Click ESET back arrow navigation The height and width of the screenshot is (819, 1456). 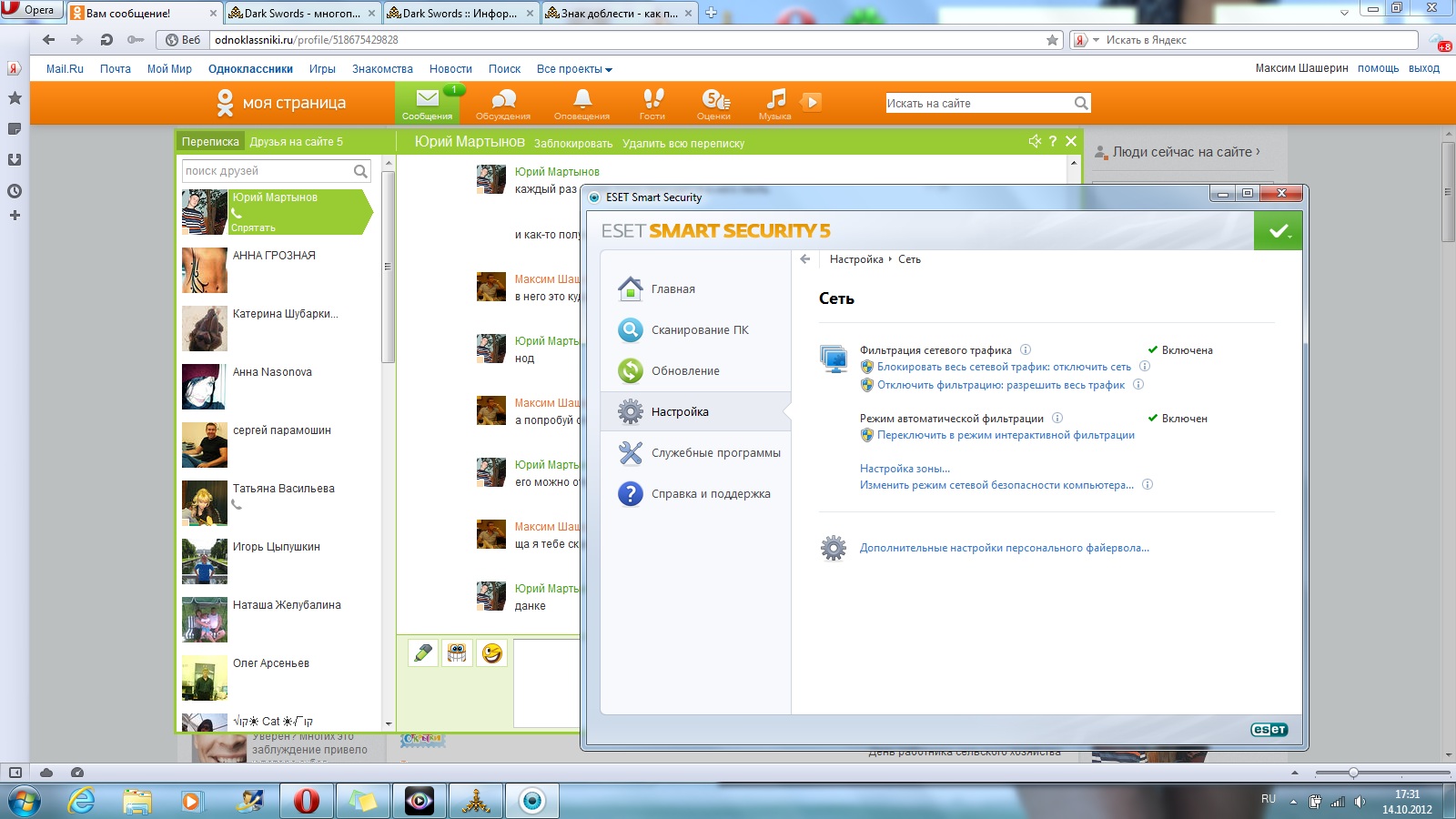click(x=805, y=259)
